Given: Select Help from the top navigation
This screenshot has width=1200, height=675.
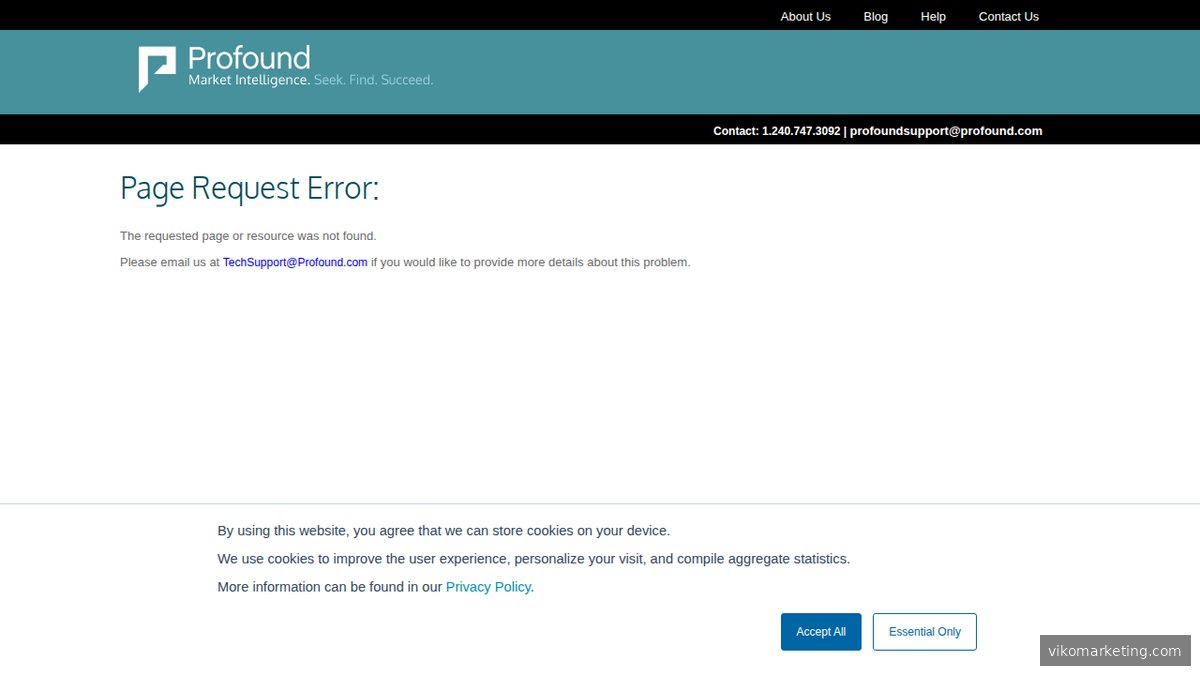Looking at the screenshot, I should point(933,16).
